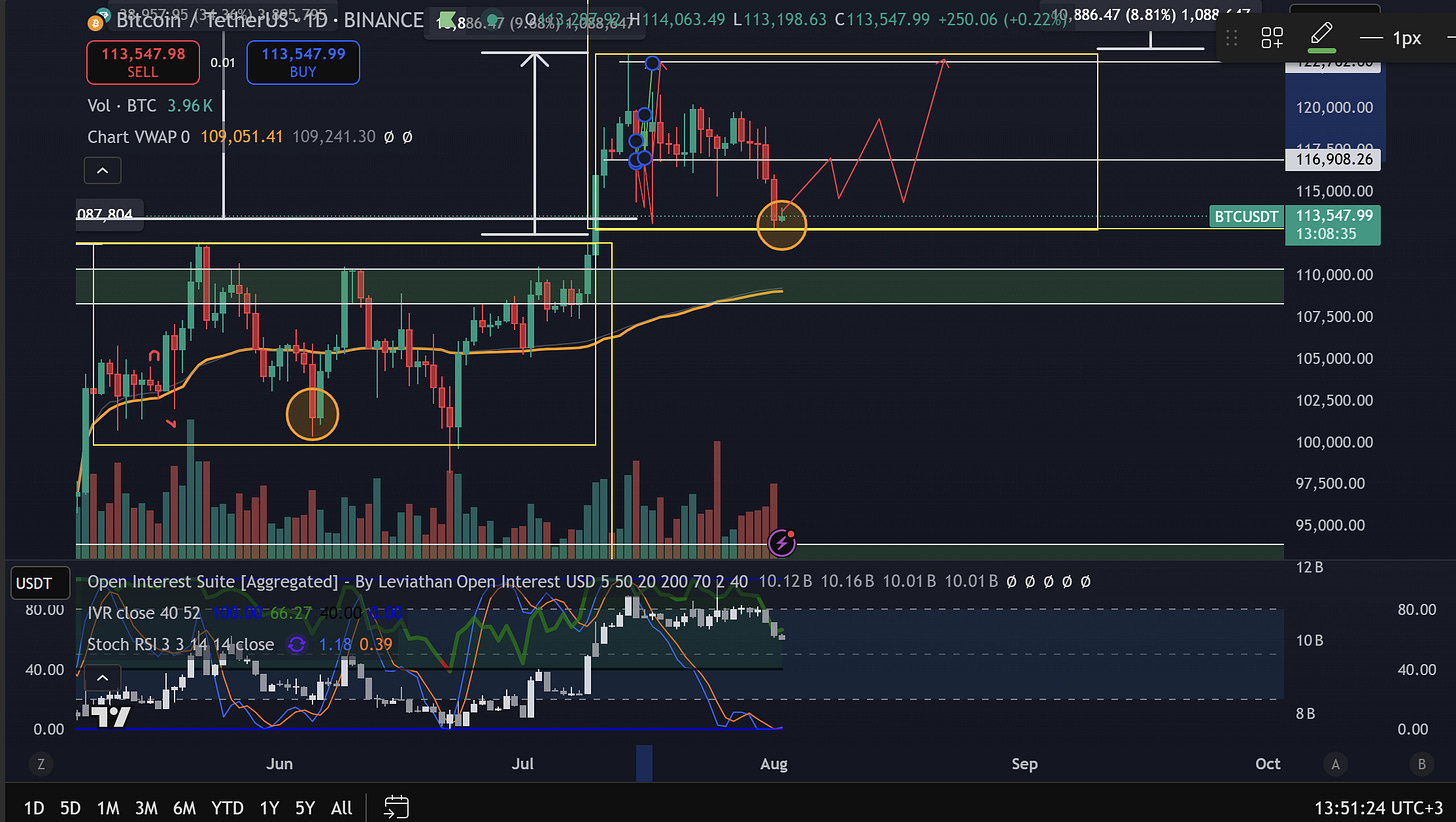Select the 5D time range

tap(70, 807)
